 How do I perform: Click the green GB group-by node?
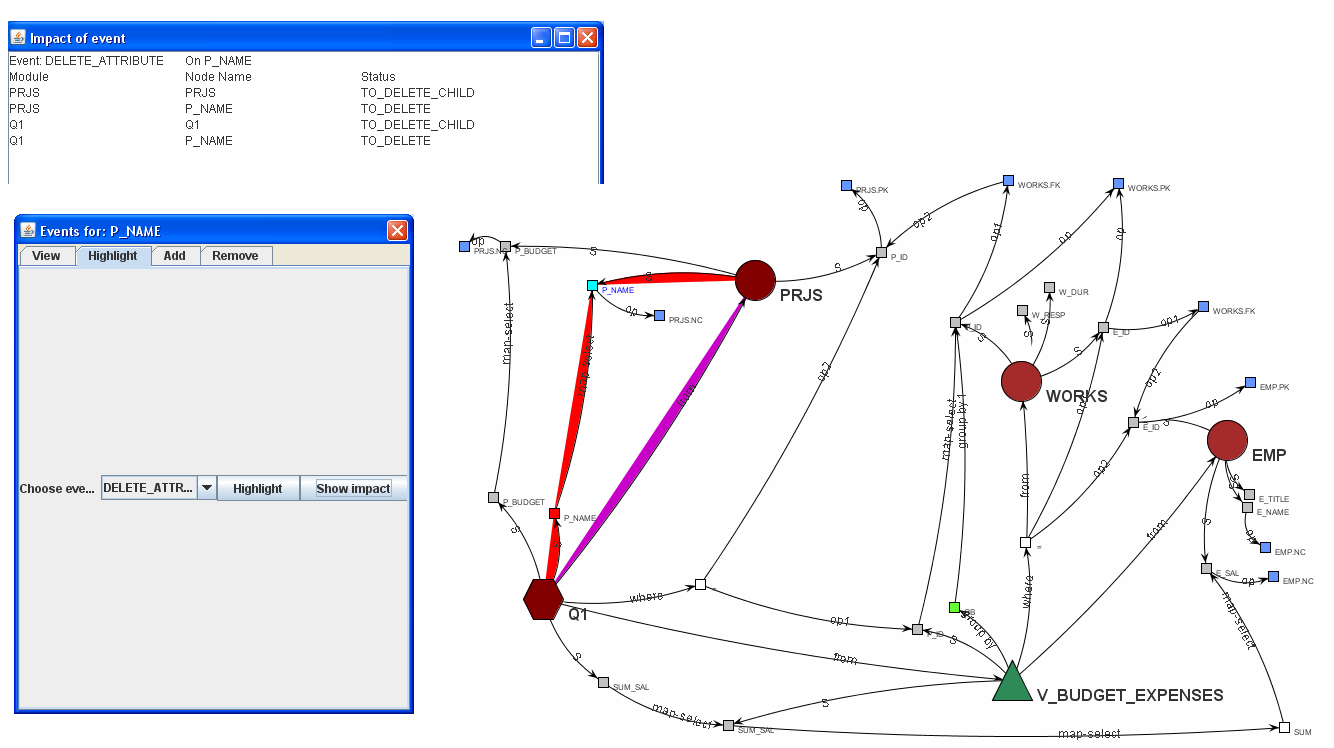954,607
